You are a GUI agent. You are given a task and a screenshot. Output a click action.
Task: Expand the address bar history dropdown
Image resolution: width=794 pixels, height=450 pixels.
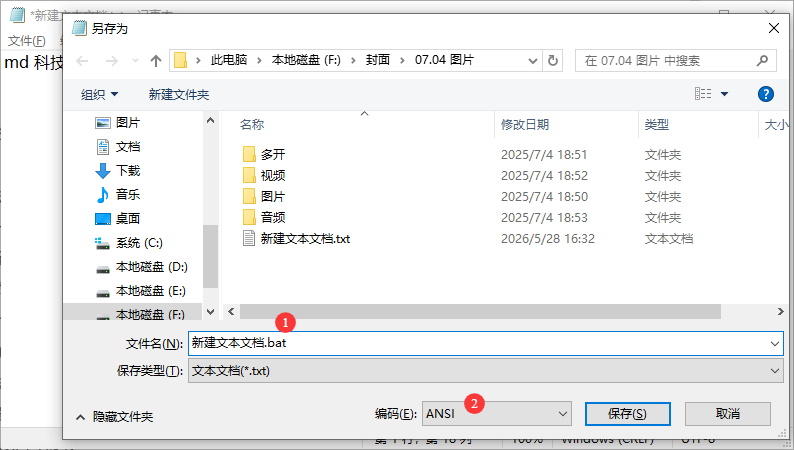pos(533,61)
